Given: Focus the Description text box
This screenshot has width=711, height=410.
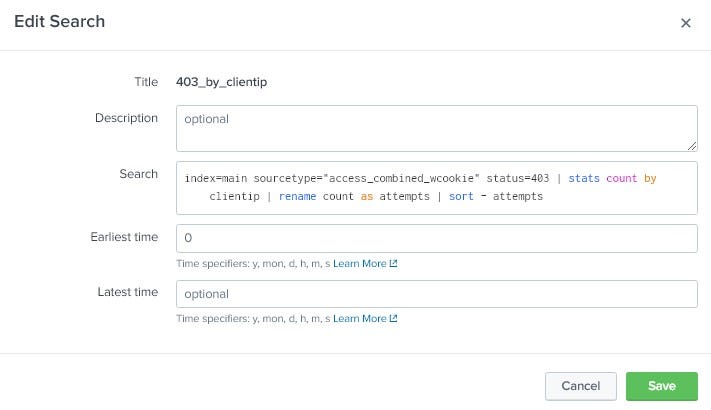Looking at the screenshot, I should [x=436, y=128].
